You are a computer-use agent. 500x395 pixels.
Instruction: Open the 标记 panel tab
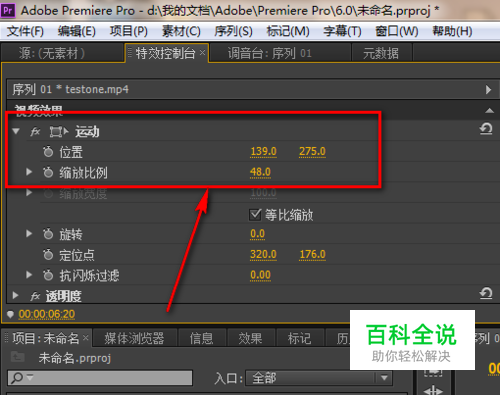point(299,338)
